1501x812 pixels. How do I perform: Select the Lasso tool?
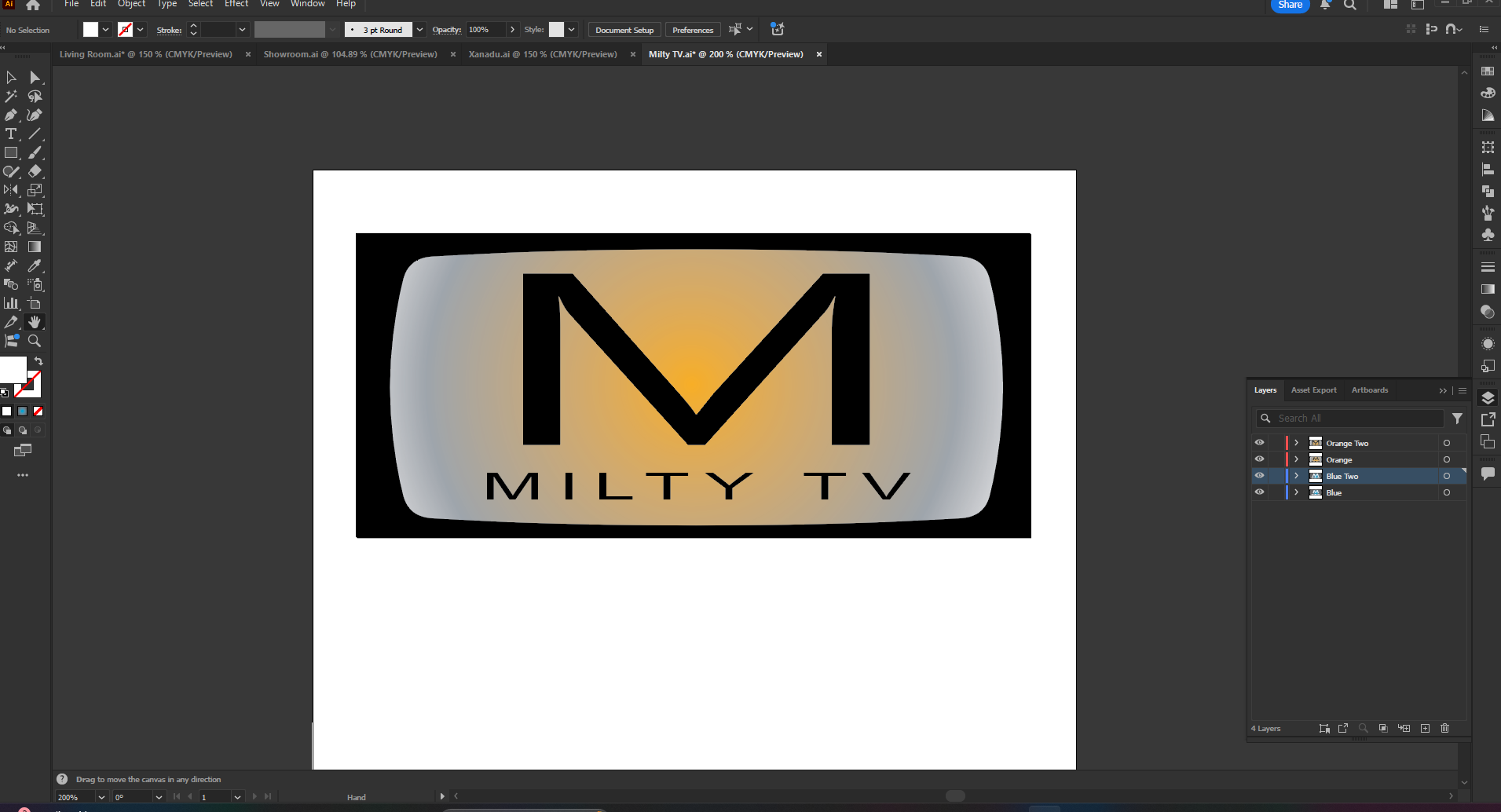[35, 96]
